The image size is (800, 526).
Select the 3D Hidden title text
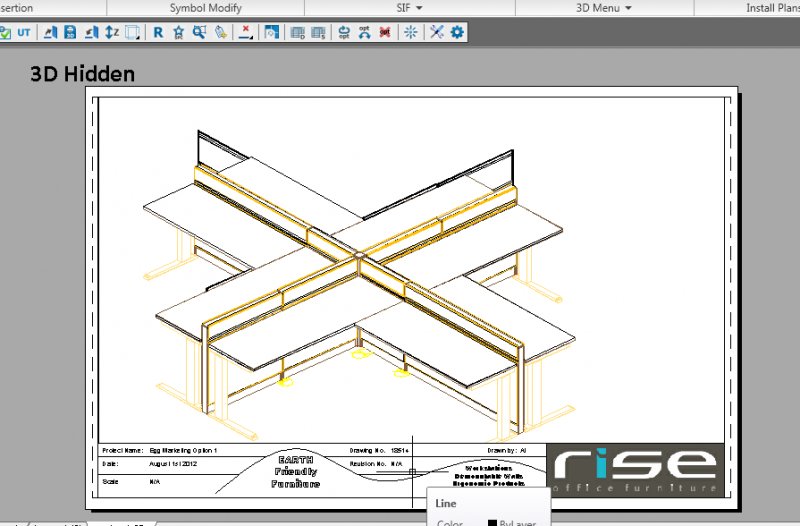(82, 74)
